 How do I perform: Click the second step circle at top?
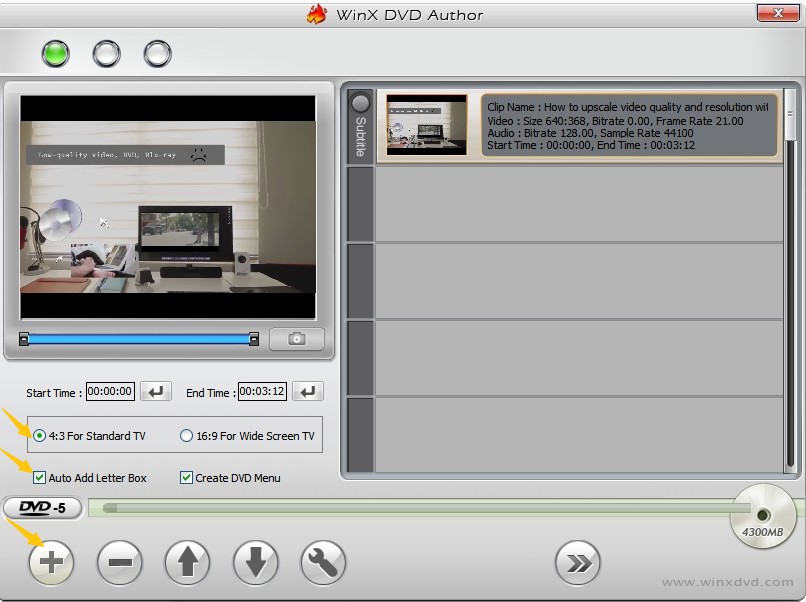pyautogui.click(x=106, y=53)
